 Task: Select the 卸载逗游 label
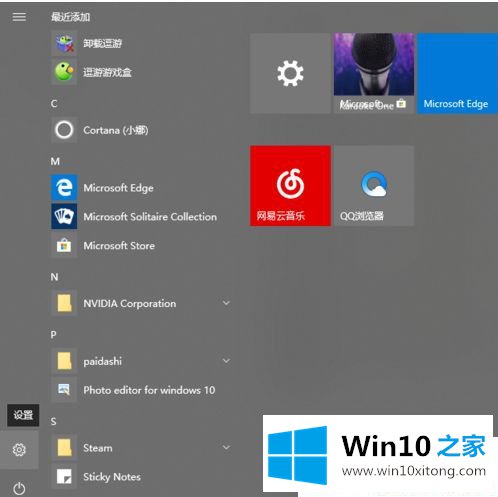102,43
